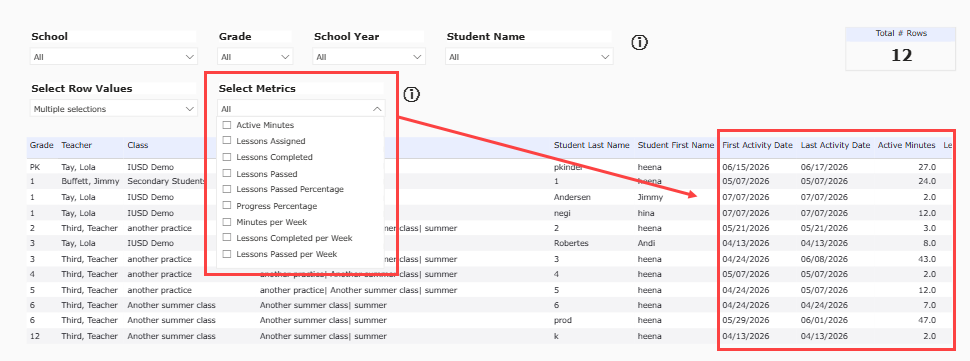The height and width of the screenshot is (361, 970).
Task: Sort by Active Minutes column header
Action: click(906, 145)
